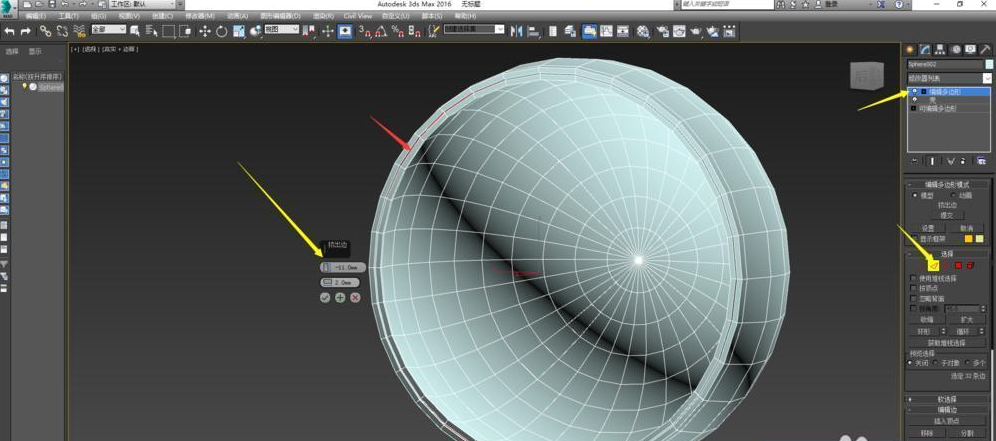Click the 获取堆栈选择 button
Viewport: 996px width, 441px height.
946,342
